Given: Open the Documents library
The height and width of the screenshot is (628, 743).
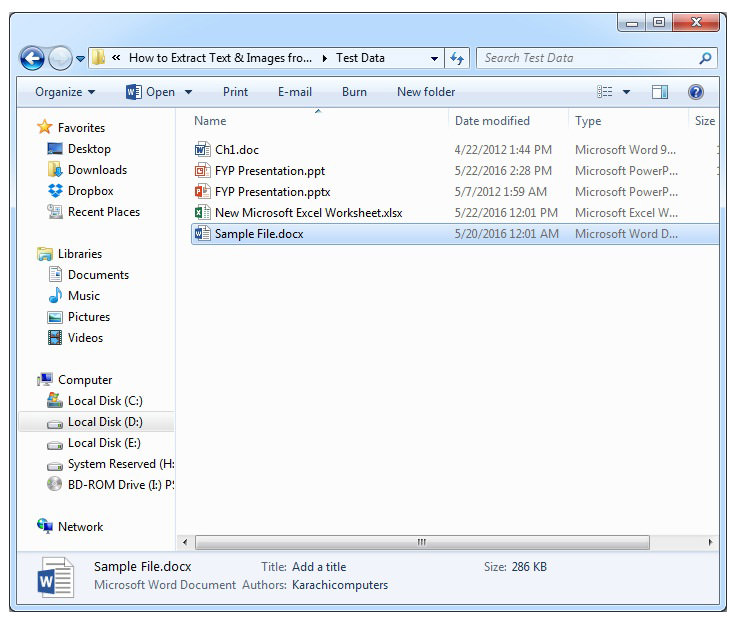Looking at the screenshot, I should pos(98,275).
